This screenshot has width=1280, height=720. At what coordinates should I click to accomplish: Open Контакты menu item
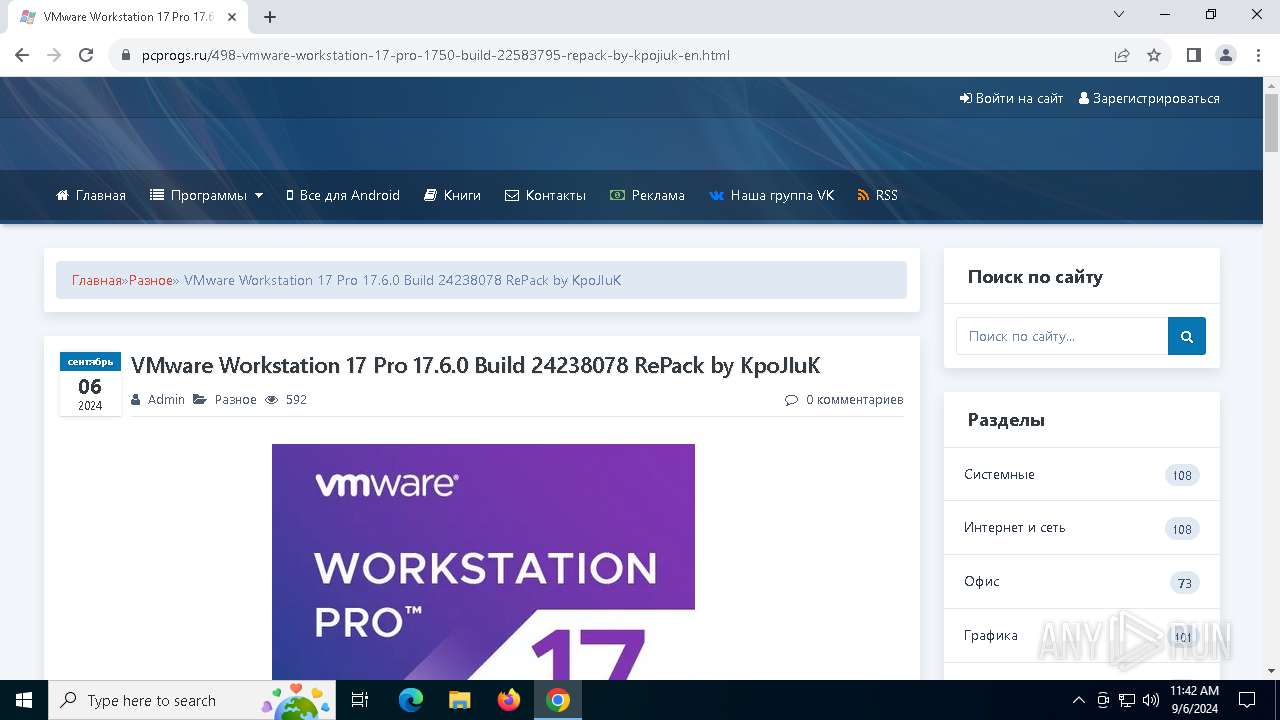tap(545, 195)
